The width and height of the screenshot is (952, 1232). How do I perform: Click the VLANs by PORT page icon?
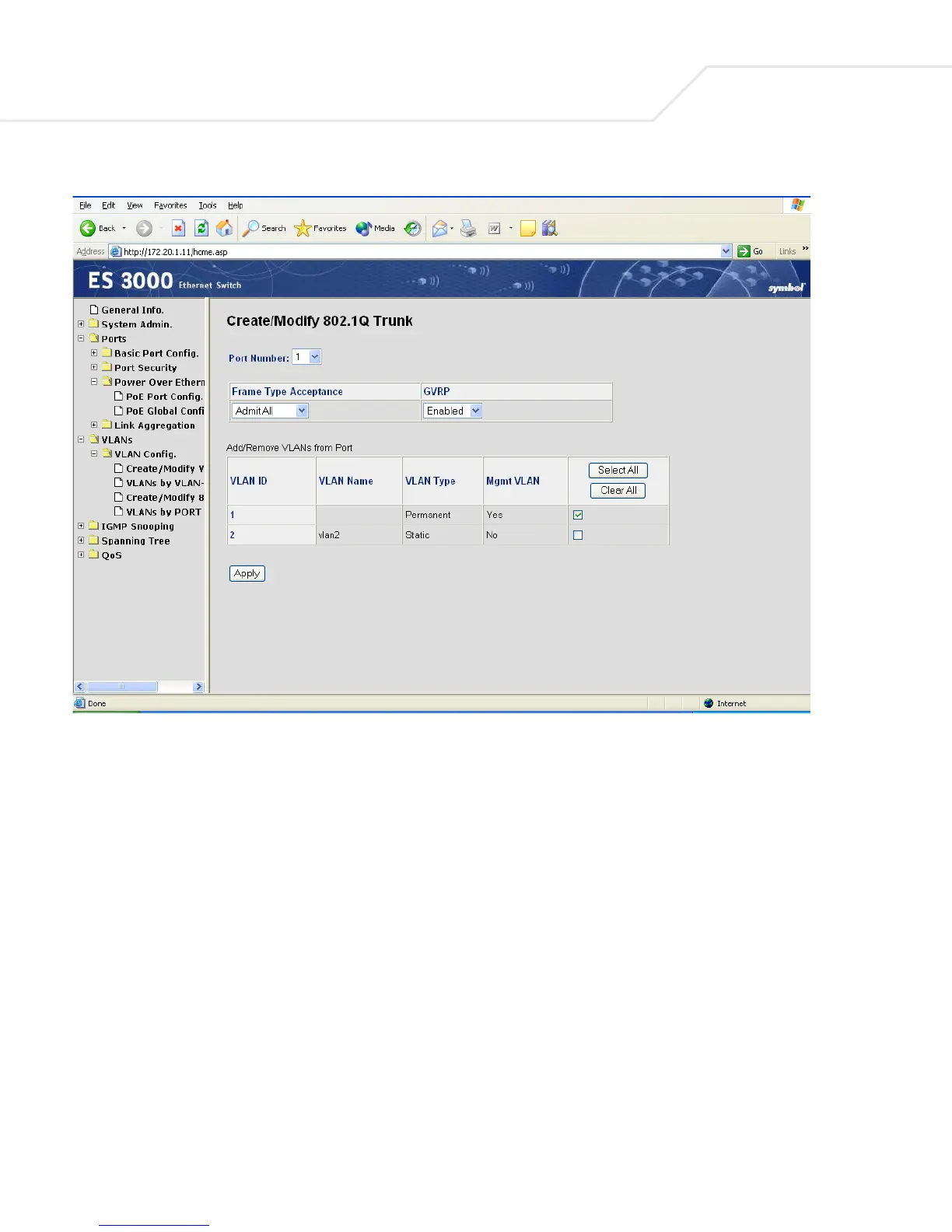point(119,511)
